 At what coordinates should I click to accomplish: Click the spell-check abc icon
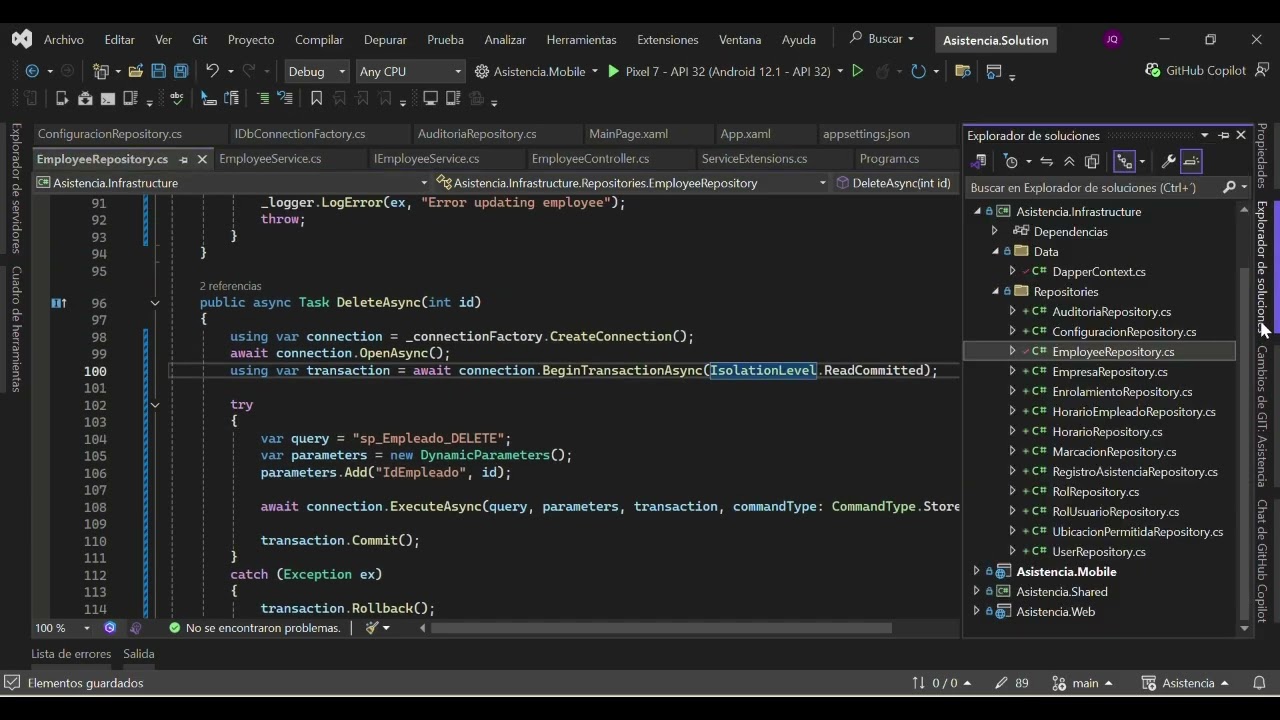[x=178, y=98]
